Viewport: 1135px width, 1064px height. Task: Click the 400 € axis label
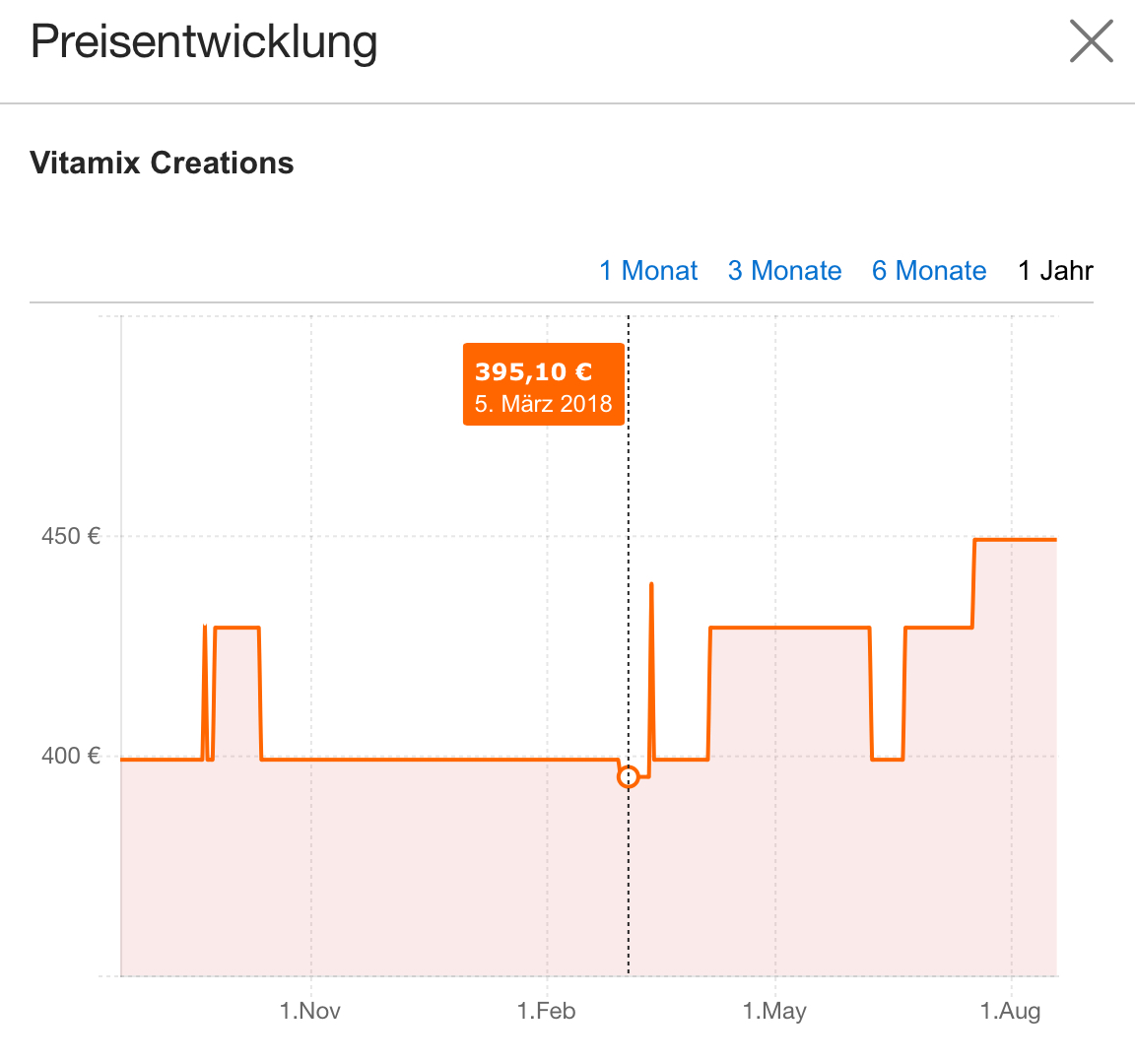71,757
